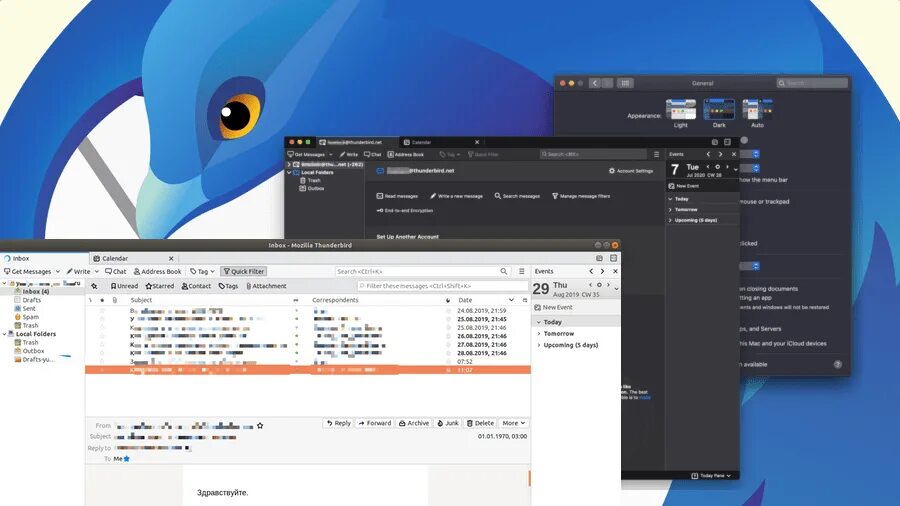Viewport: 900px width, 506px height.
Task: Toggle Quick Filter button in light window
Action: (244, 271)
